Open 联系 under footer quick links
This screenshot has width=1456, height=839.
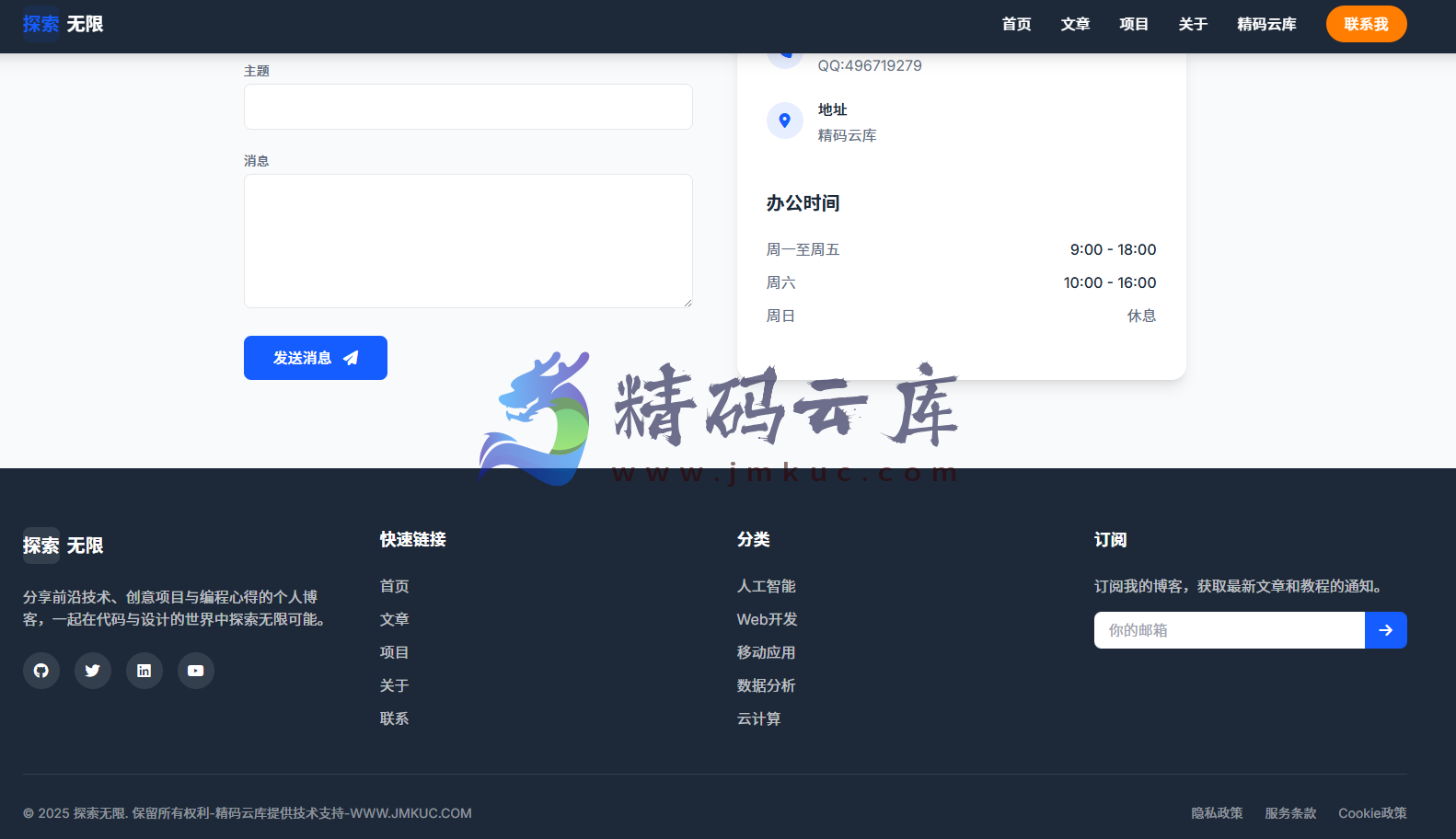[395, 718]
